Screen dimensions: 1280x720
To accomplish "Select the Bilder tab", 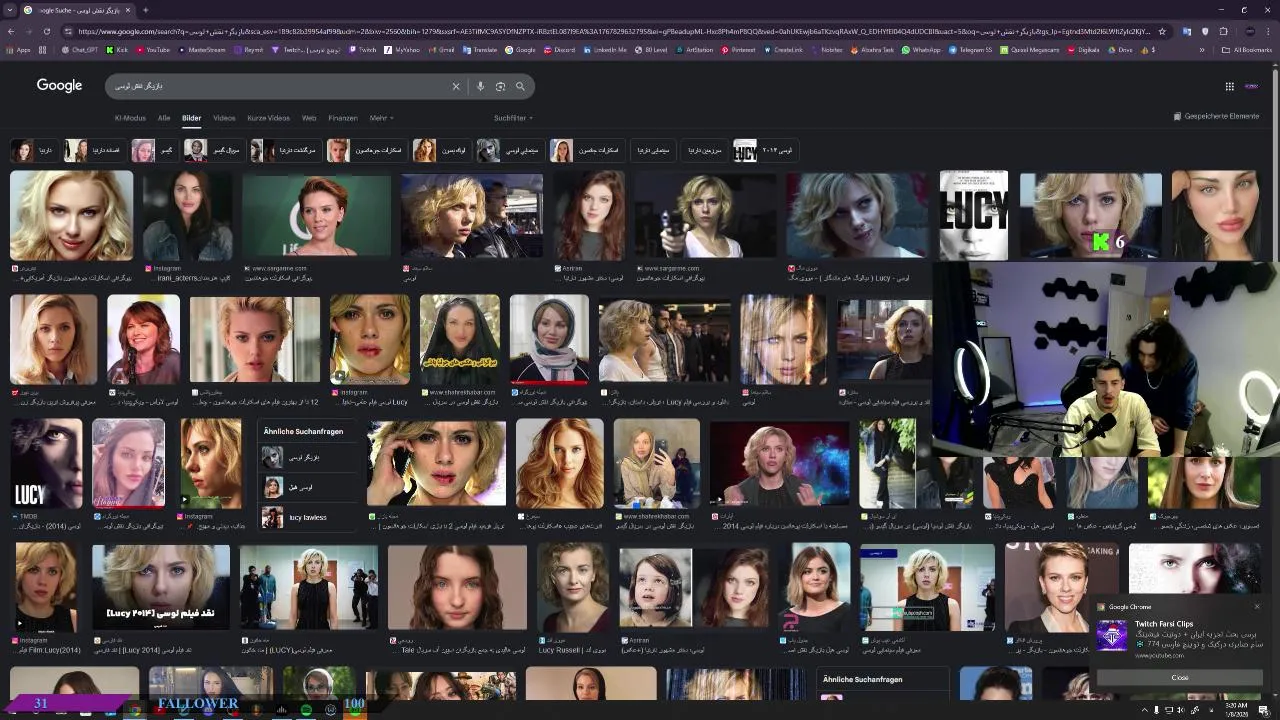I will pos(191,118).
